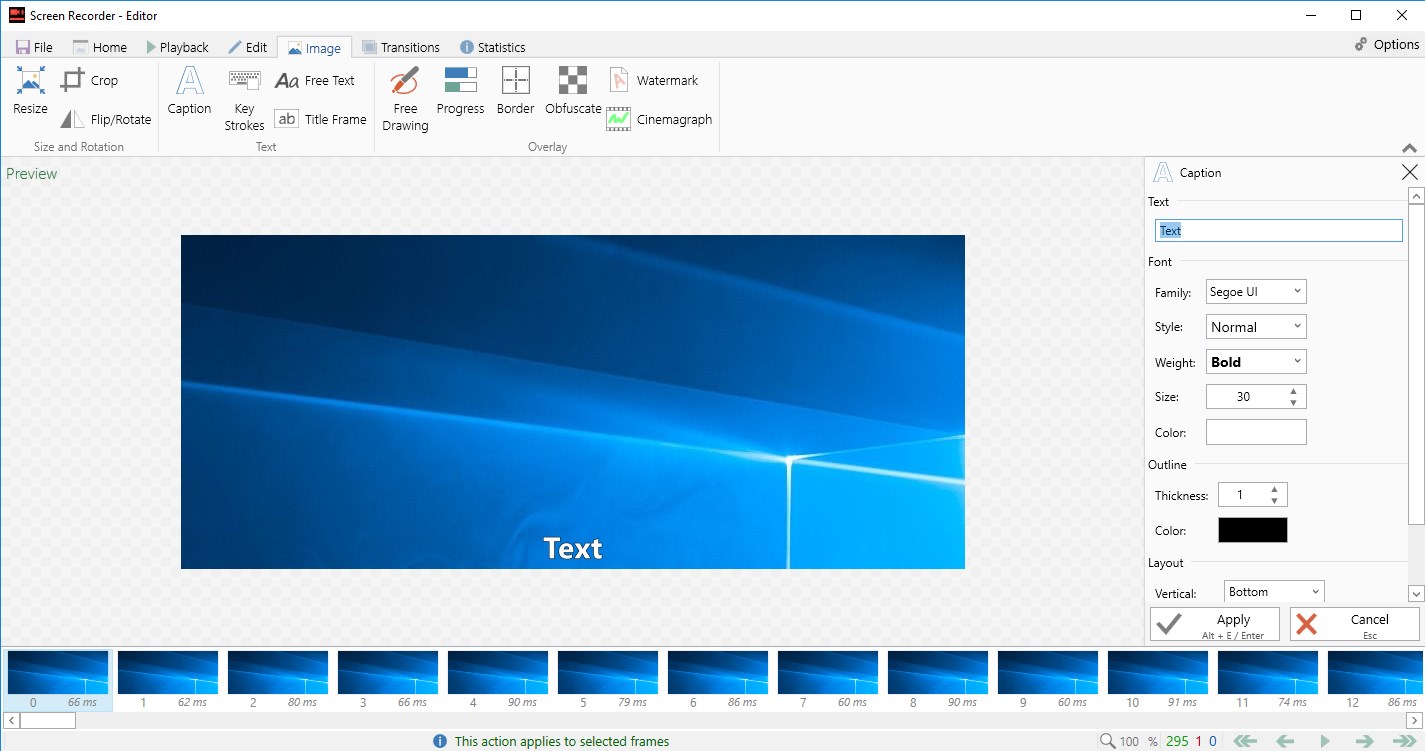Go to the previous frame

pos(1285,741)
